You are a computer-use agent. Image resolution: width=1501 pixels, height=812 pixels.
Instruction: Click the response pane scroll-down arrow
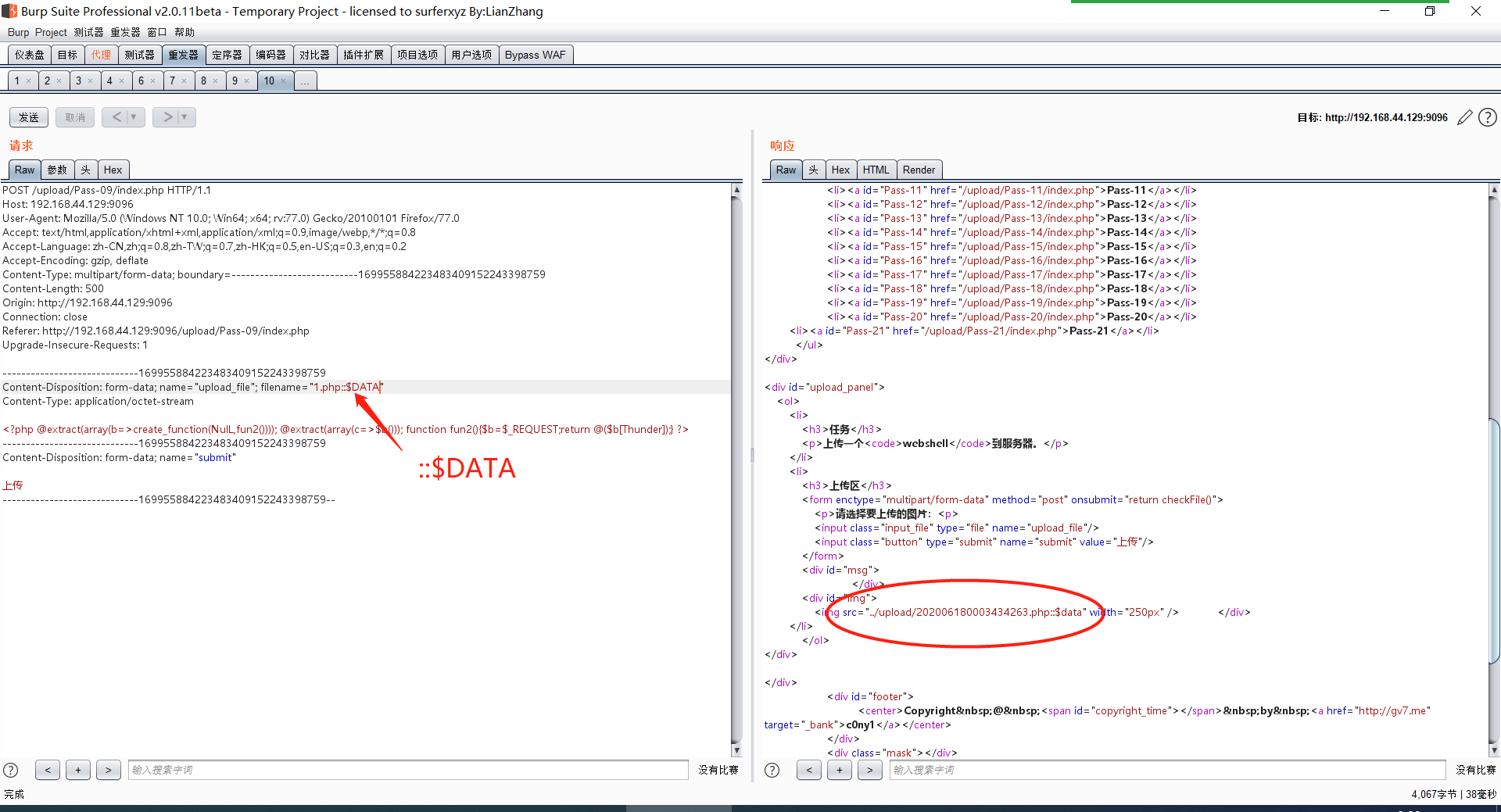[x=1495, y=750]
